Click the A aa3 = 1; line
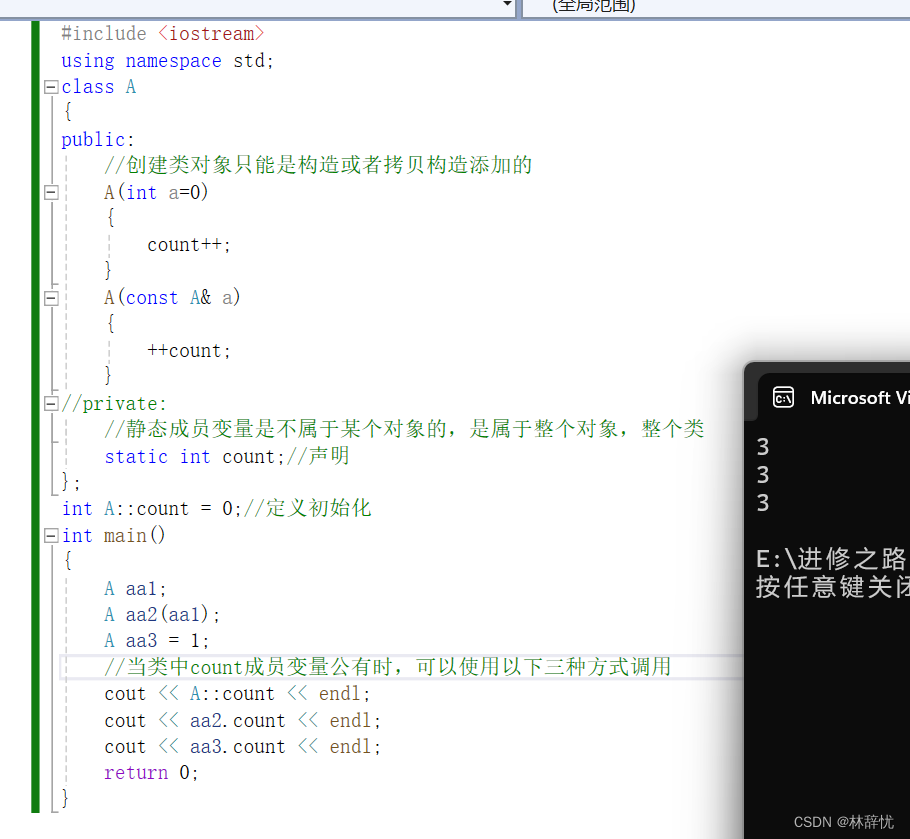Image resolution: width=910 pixels, height=839 pixels. pyautogui.click(x=157, y=641)
